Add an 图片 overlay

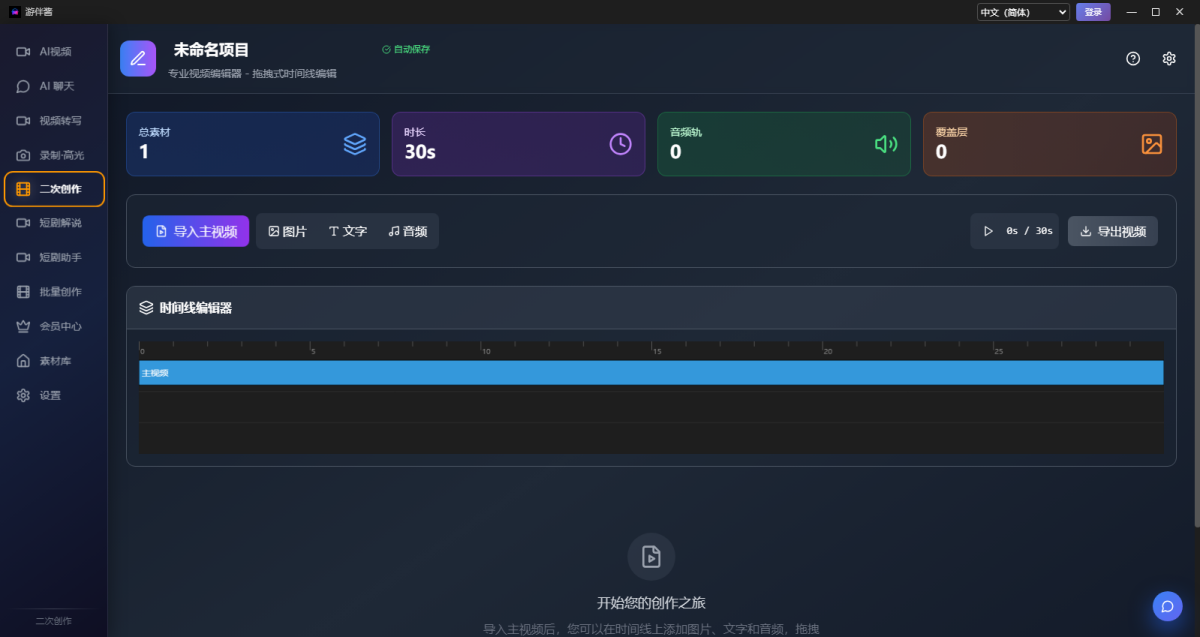tap(288, 231)
